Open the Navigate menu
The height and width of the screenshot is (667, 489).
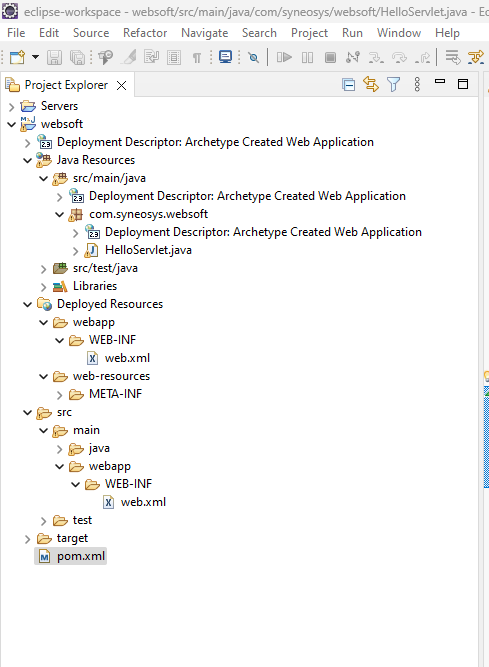(205, 33)
